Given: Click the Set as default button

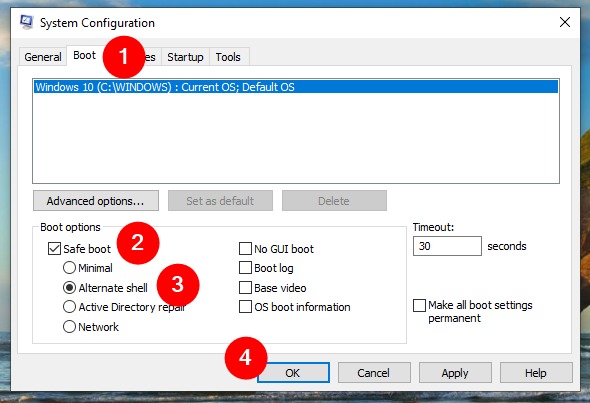Looking at the screenshot, I should pos(220,201).
